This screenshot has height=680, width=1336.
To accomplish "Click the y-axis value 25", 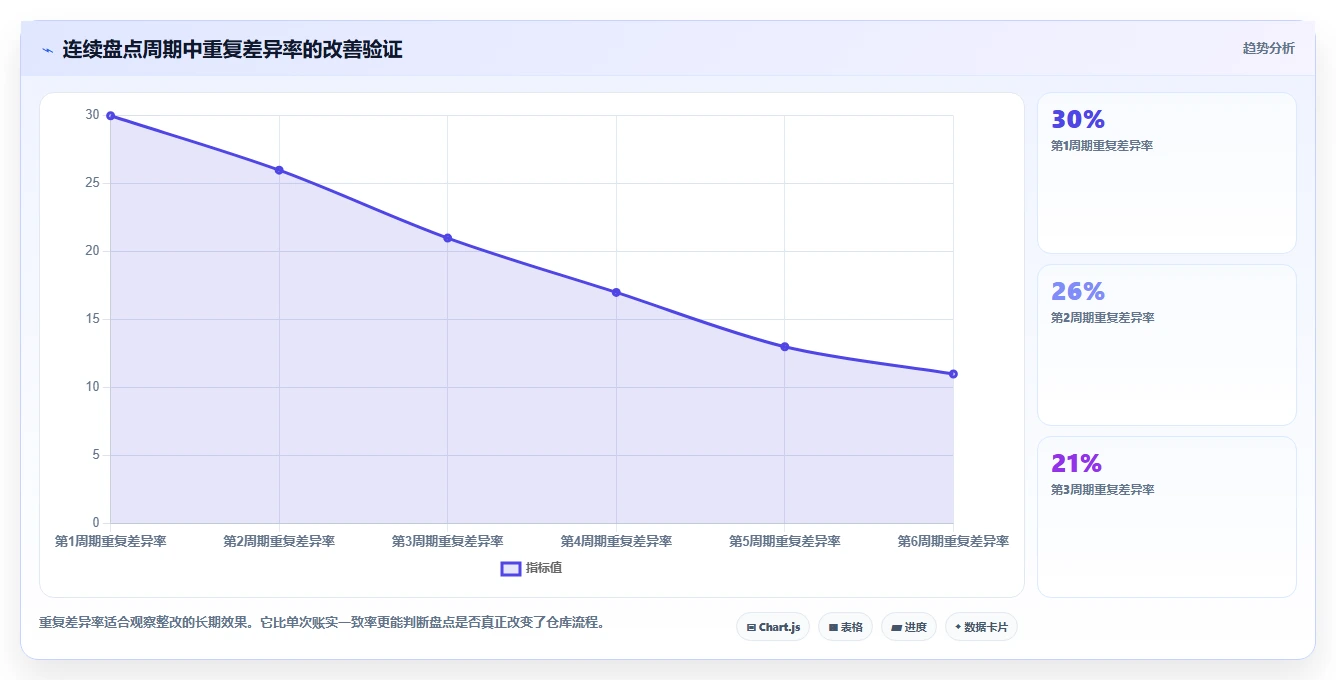I will pyautogui.click(x=93, y=184).
